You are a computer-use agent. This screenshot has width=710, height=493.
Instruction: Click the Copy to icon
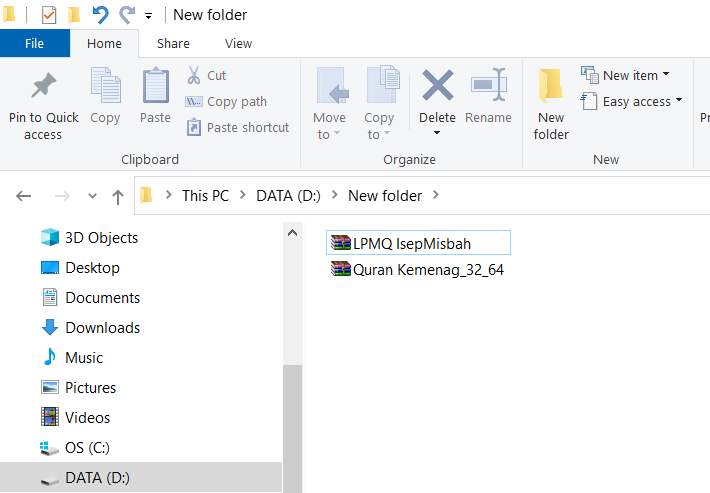383,85
